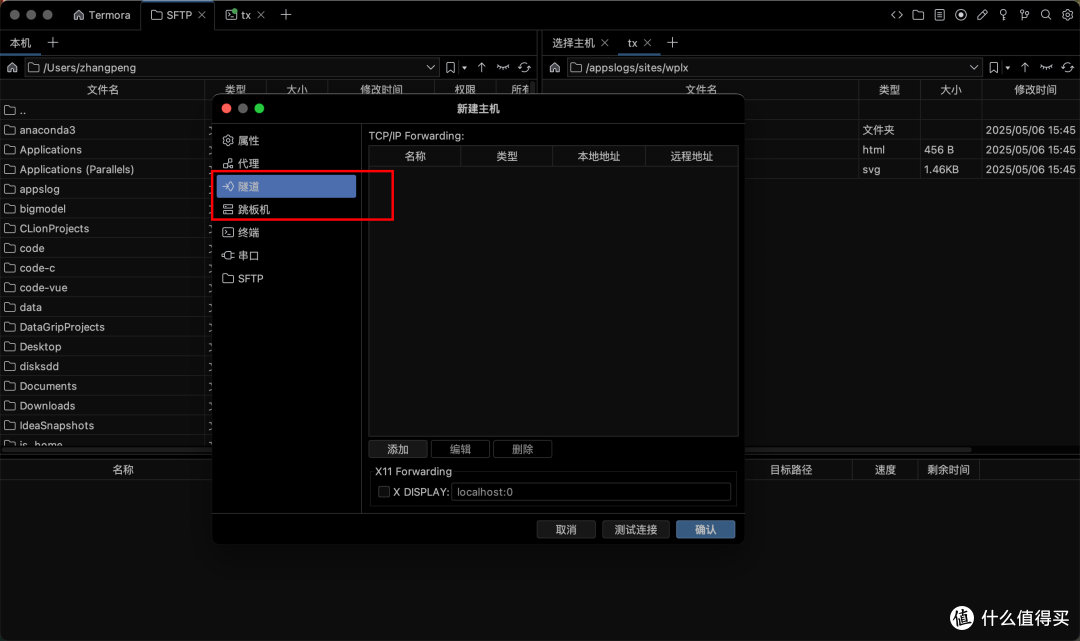Open 终端 section in new host dialog
This screenshot has width=1080, height=641.
click(287, 233)
